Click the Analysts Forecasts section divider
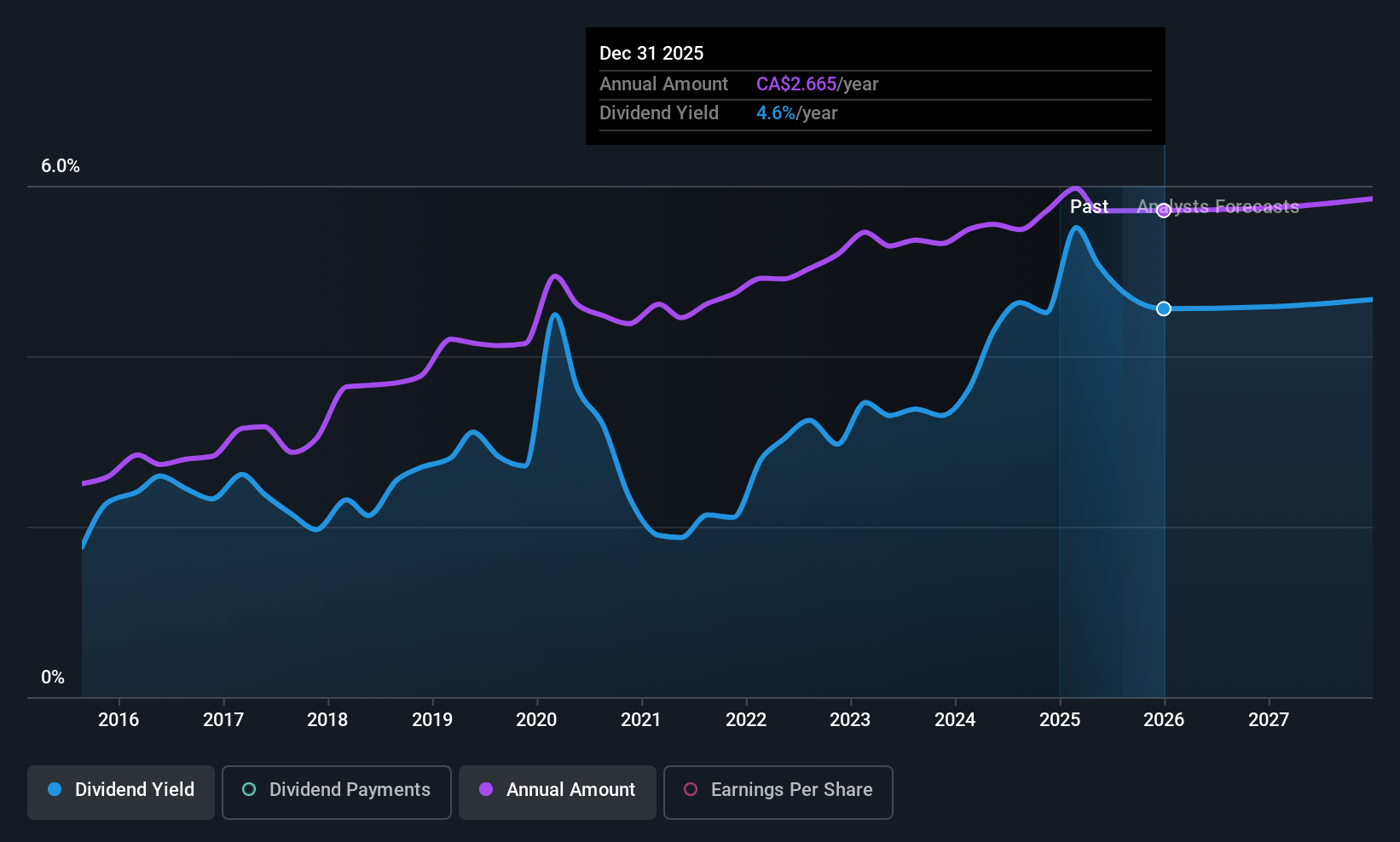Image resolution: width=1400 pixels, height=842 pixels. 1163,426
